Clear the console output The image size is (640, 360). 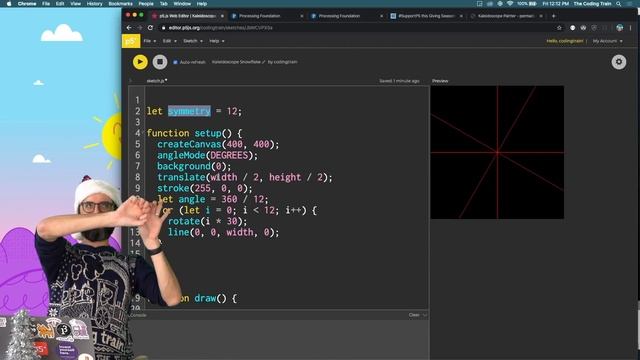pyautogui.click(x=414, y=315)
